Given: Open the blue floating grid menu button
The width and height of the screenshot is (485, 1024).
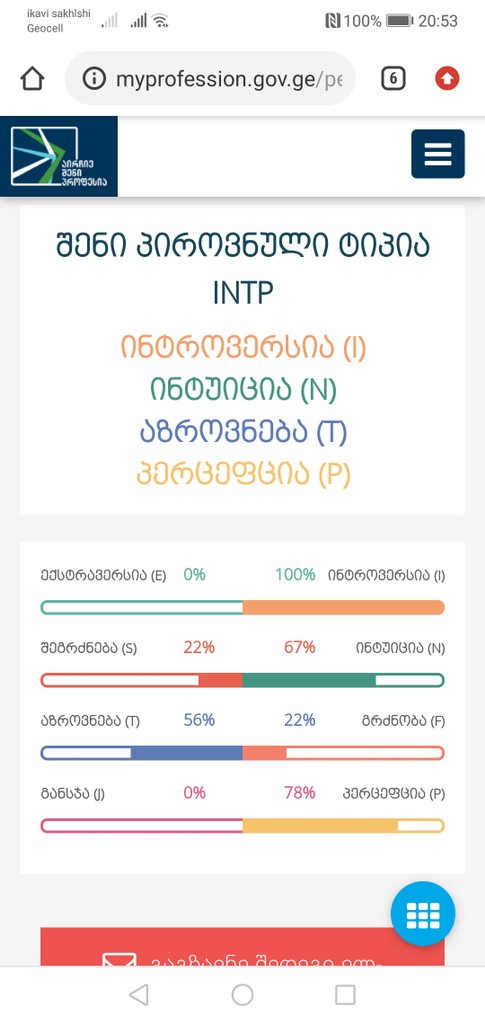Looking at the screenshot, I should [423, 914].
